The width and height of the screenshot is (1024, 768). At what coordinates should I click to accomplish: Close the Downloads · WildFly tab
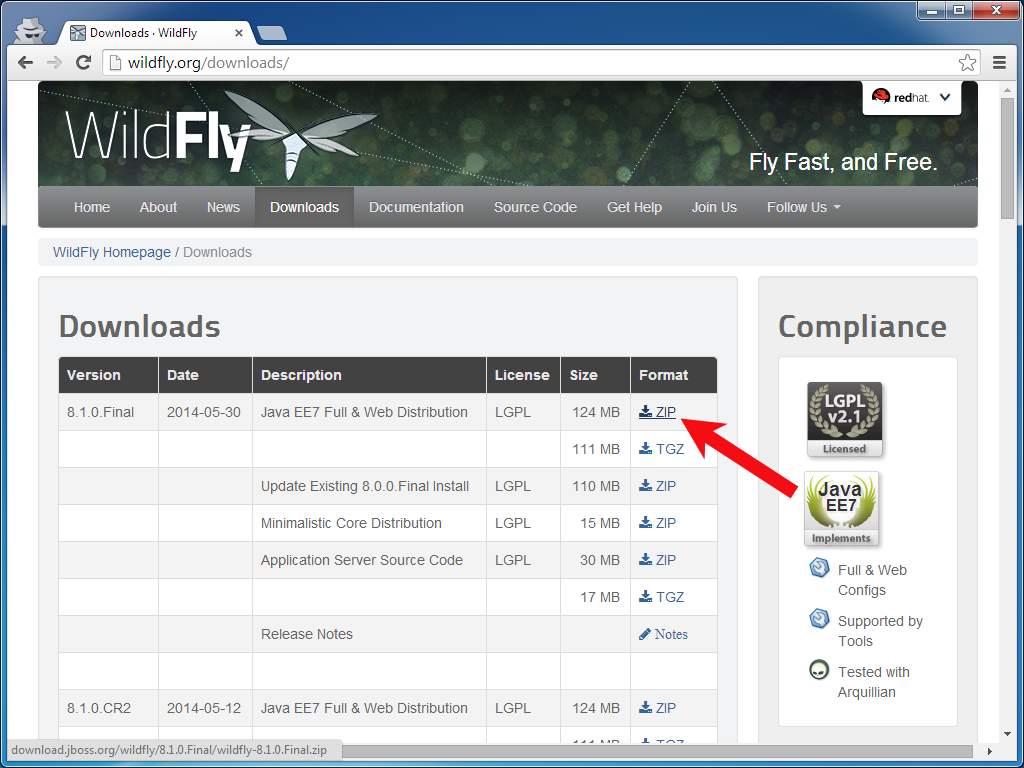click(239, 33)
